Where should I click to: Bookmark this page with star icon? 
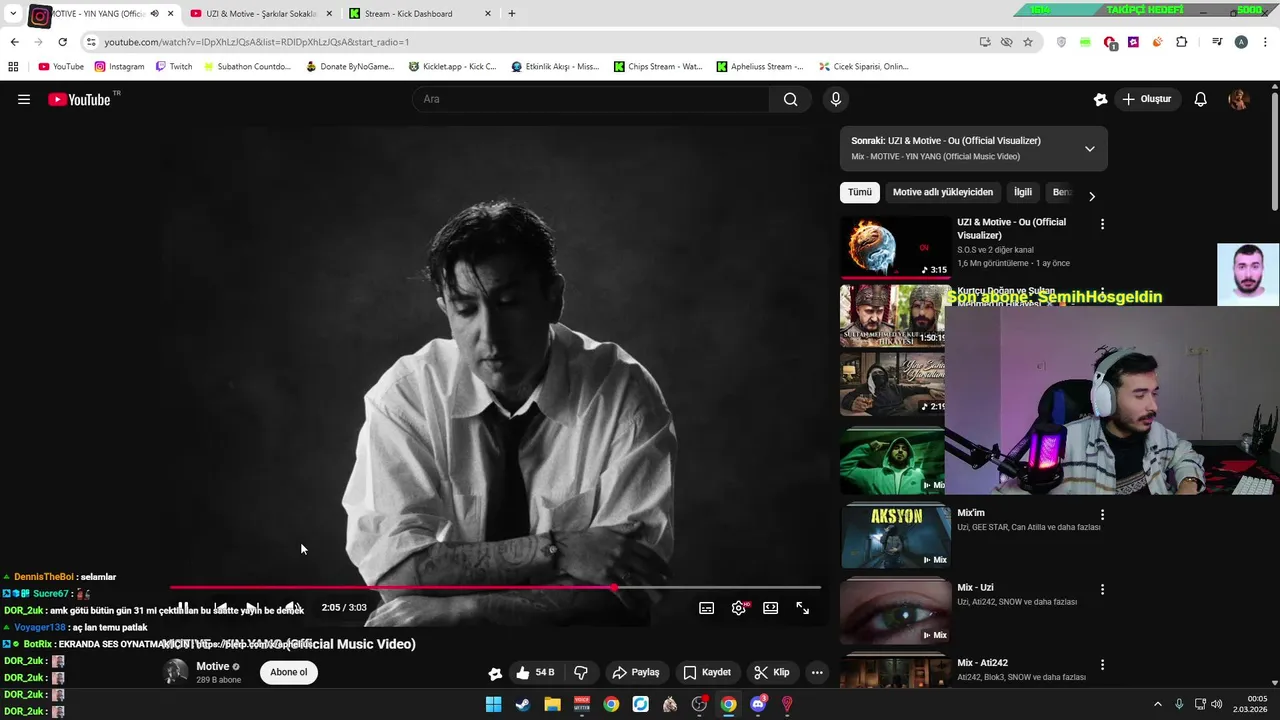pyautogui.click(x=1028, y=42)
